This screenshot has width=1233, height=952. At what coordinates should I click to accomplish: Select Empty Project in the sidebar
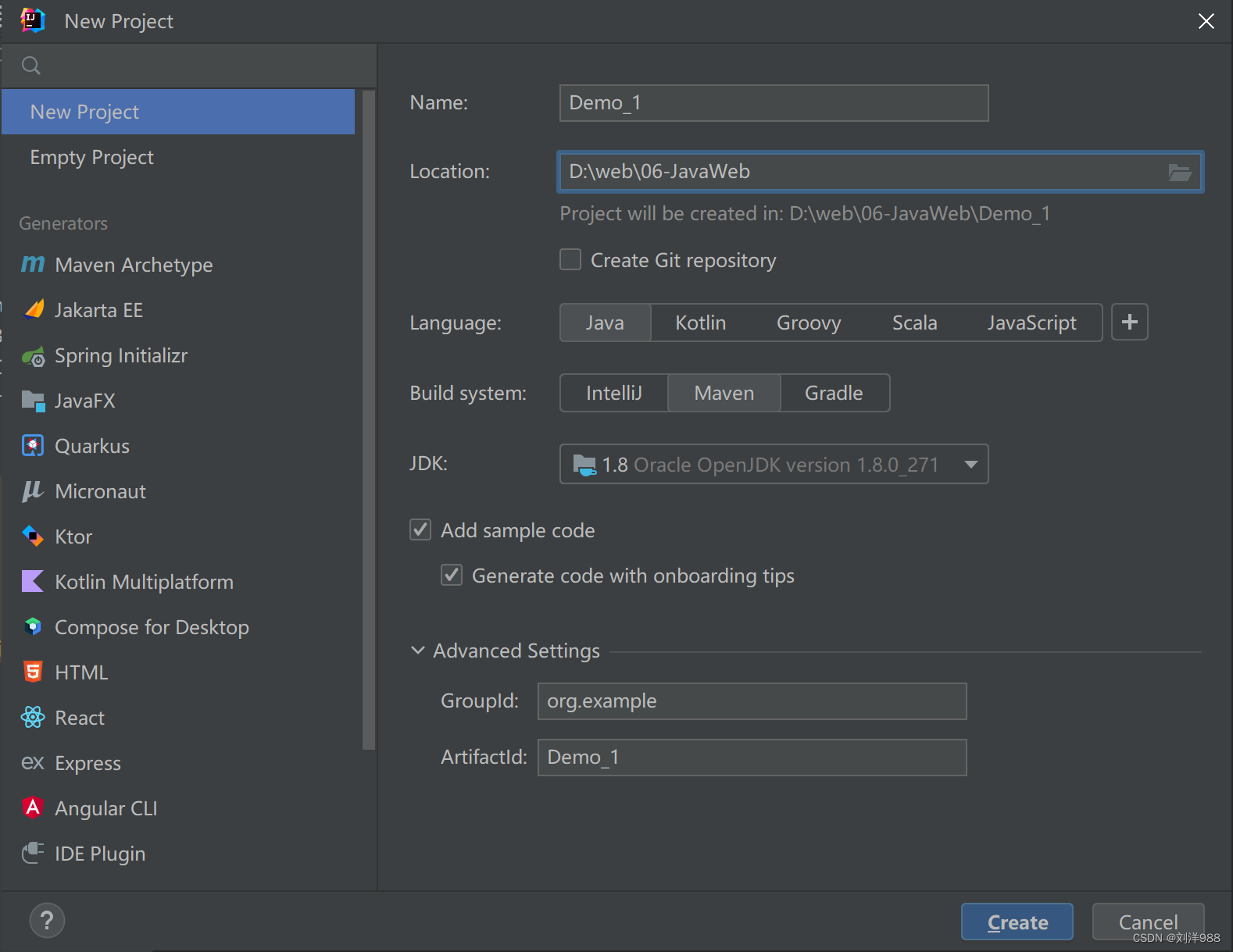[x=178, y=157]
